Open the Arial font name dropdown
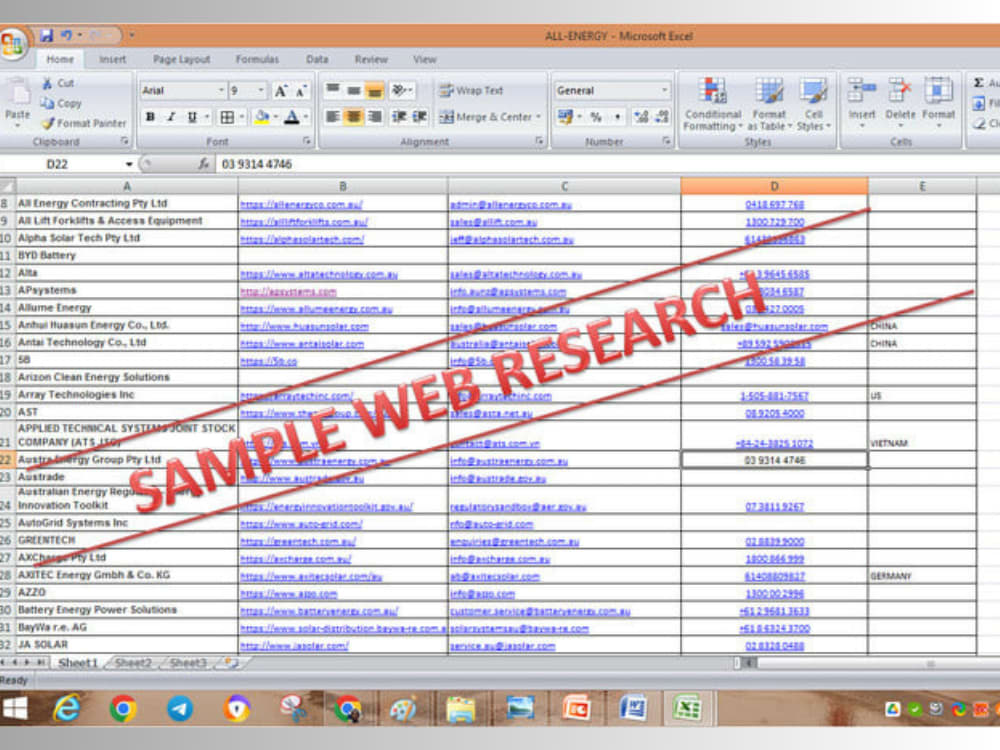 [221, 91]
